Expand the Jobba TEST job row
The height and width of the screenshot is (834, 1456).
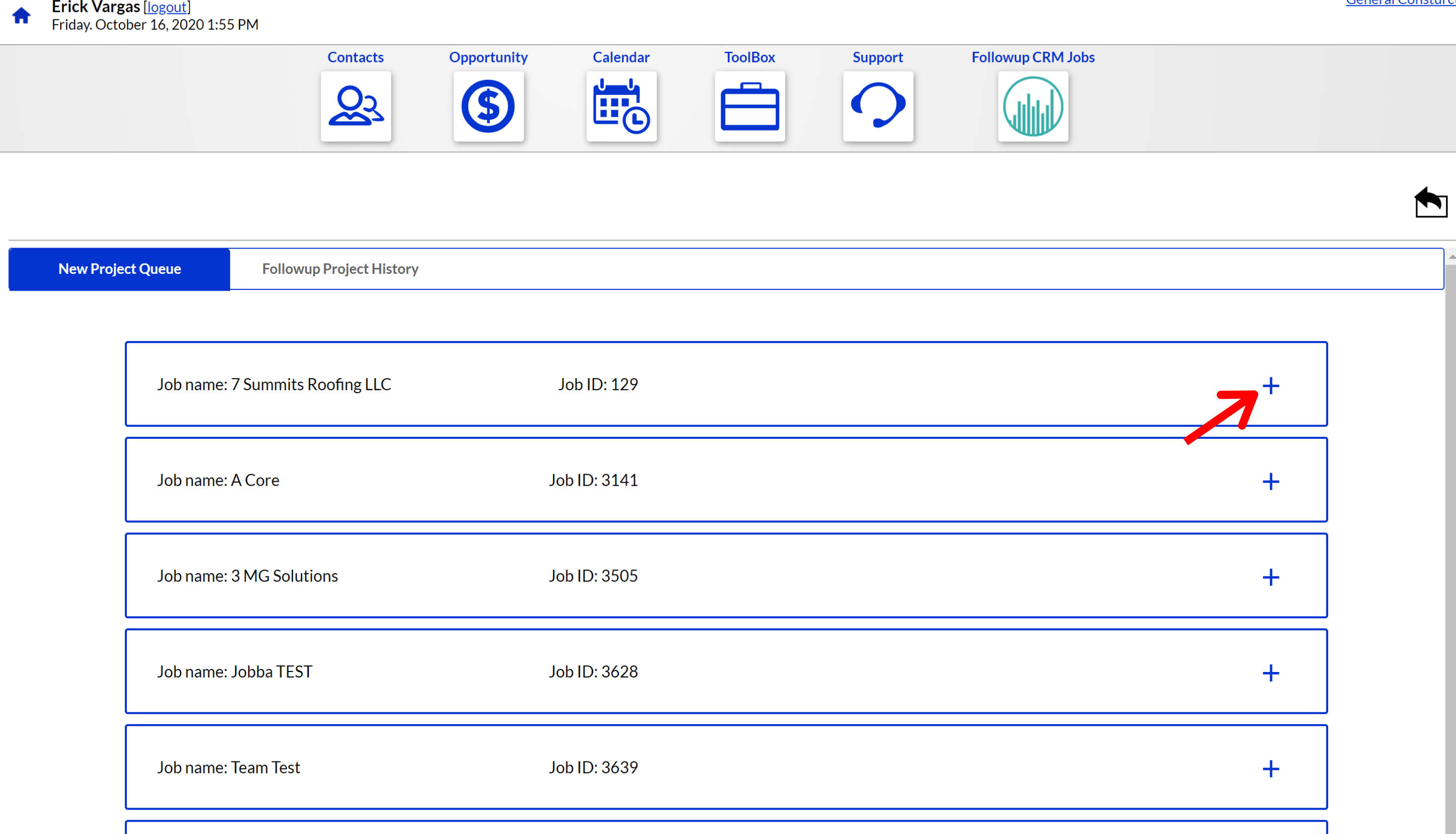pos(1271,672)
